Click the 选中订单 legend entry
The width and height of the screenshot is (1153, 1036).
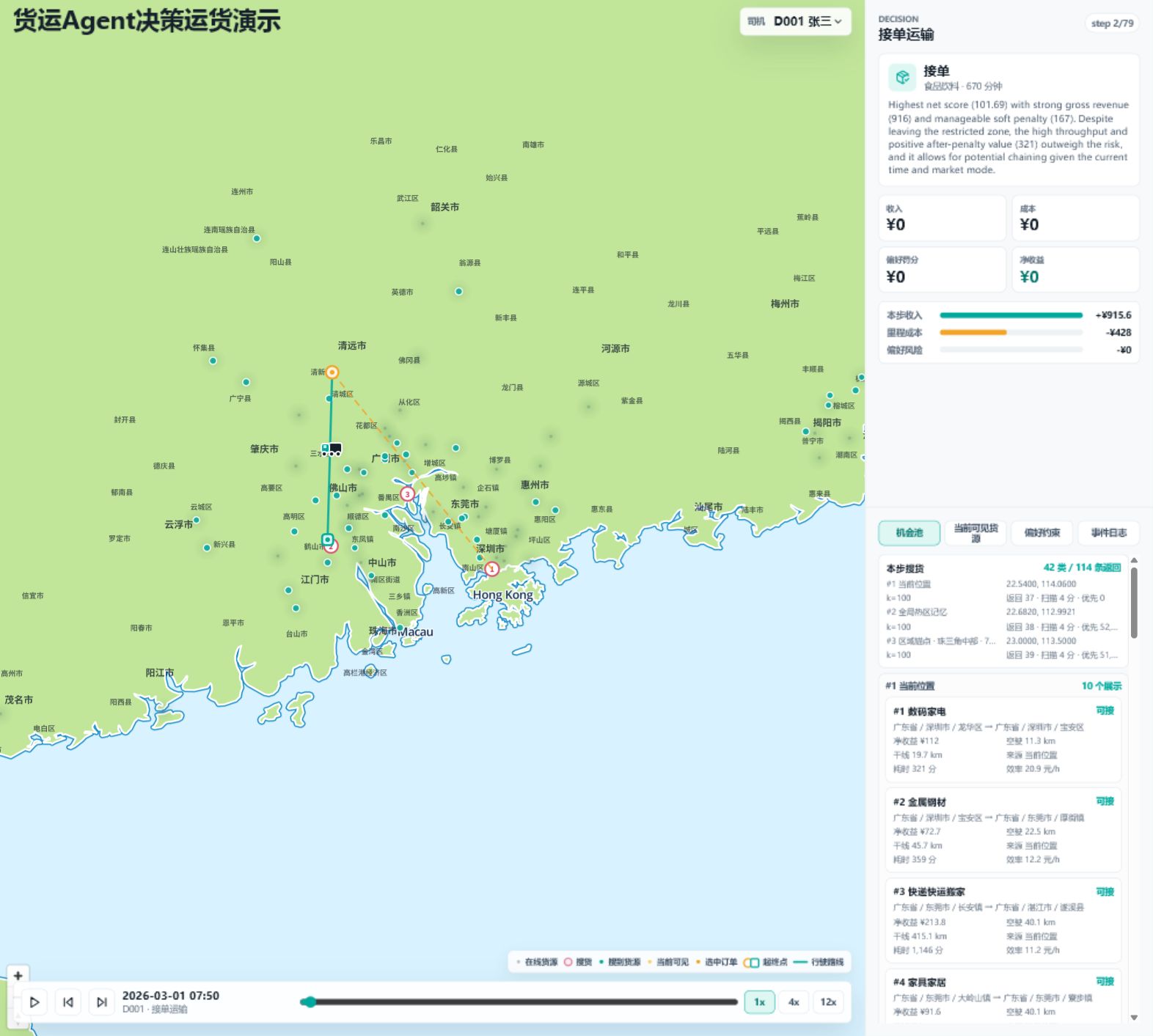pyautogui.click(x=717, y=962)
